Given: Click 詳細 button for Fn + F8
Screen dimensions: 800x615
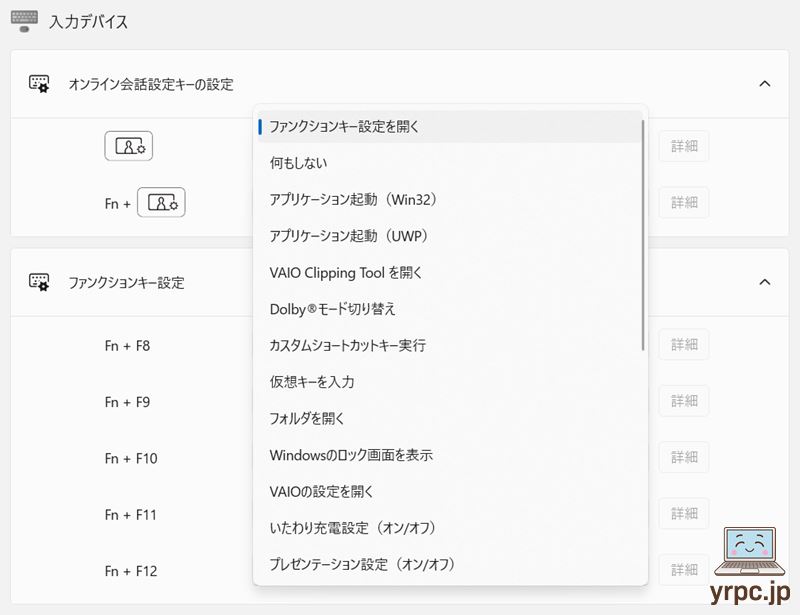Looking at the screenshot, I should pos(684,345).
